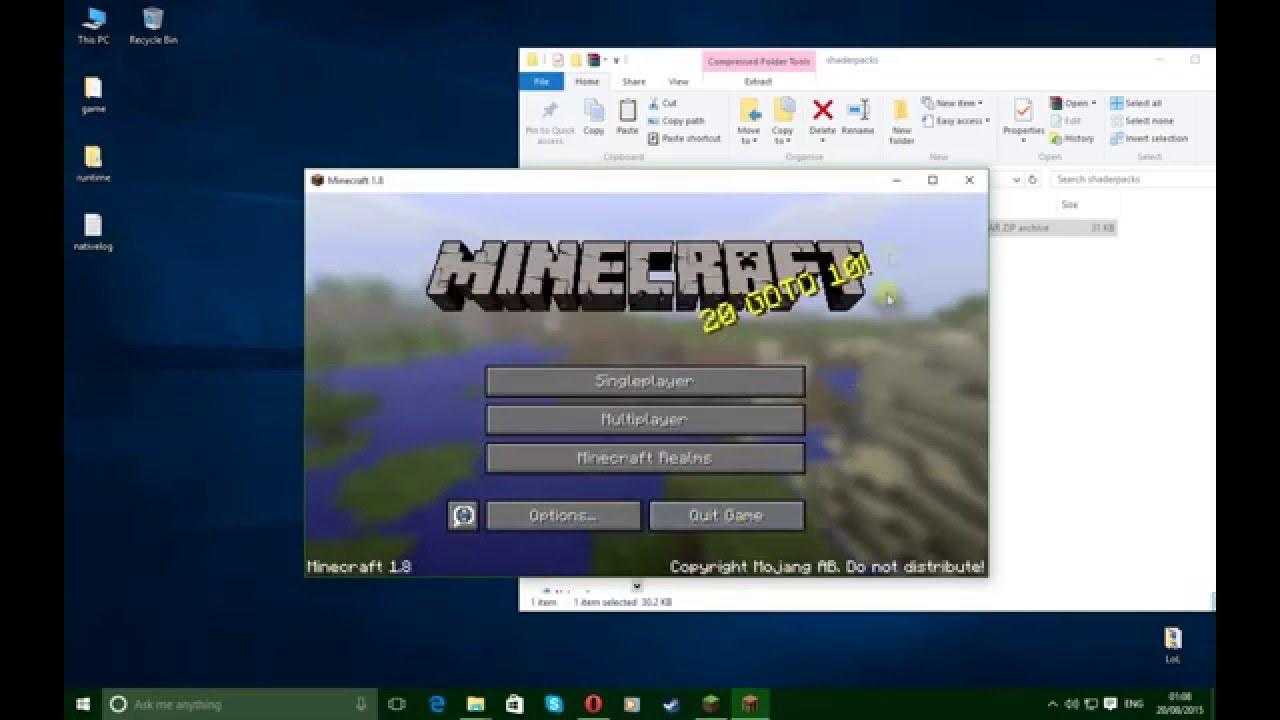The image size is (1280, 720).
Task: Click the Minecraft grass block taskbar icon
Action: tap(710, 704)
